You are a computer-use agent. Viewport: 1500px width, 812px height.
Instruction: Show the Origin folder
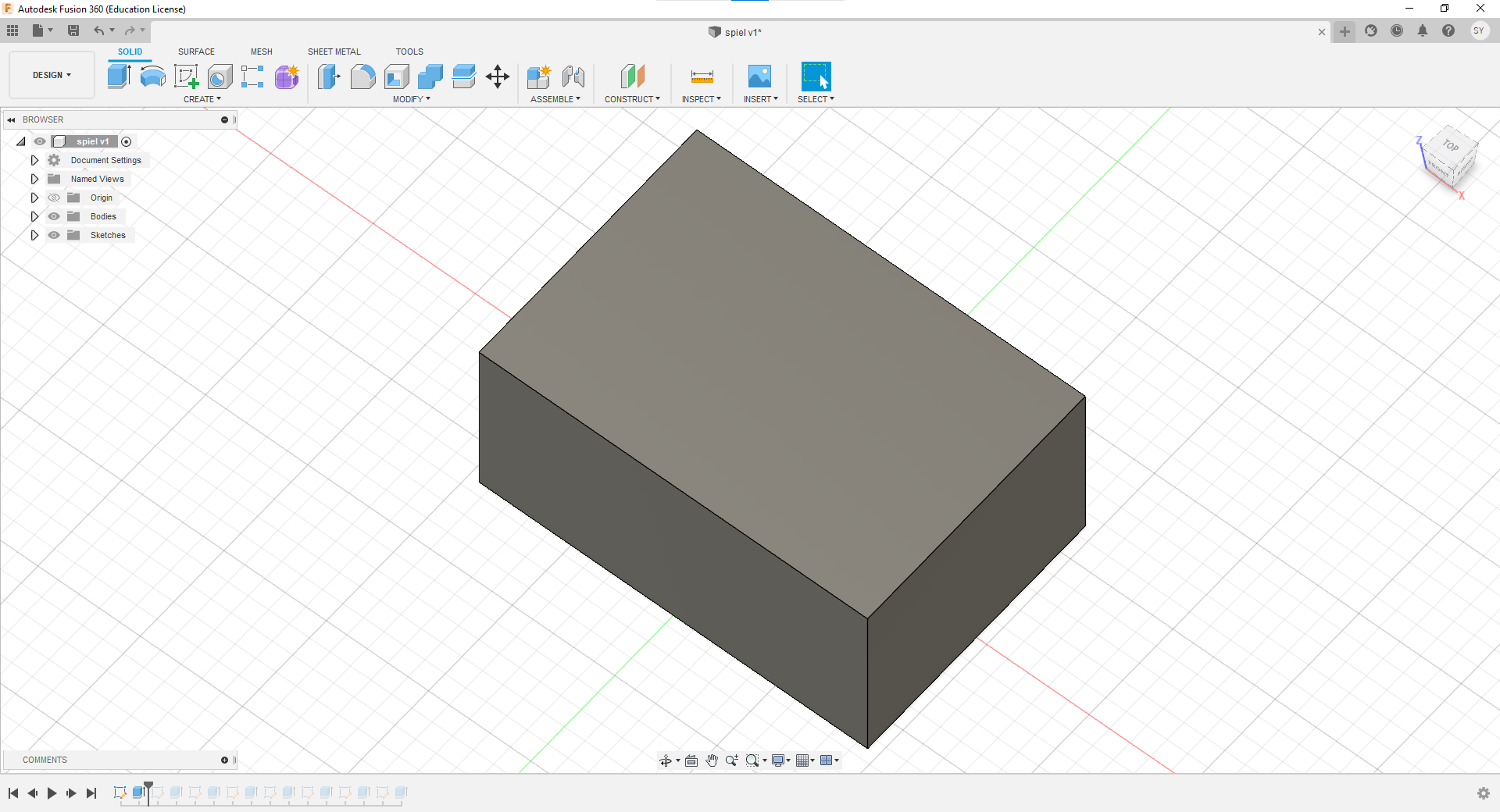[x=53, y=198]
